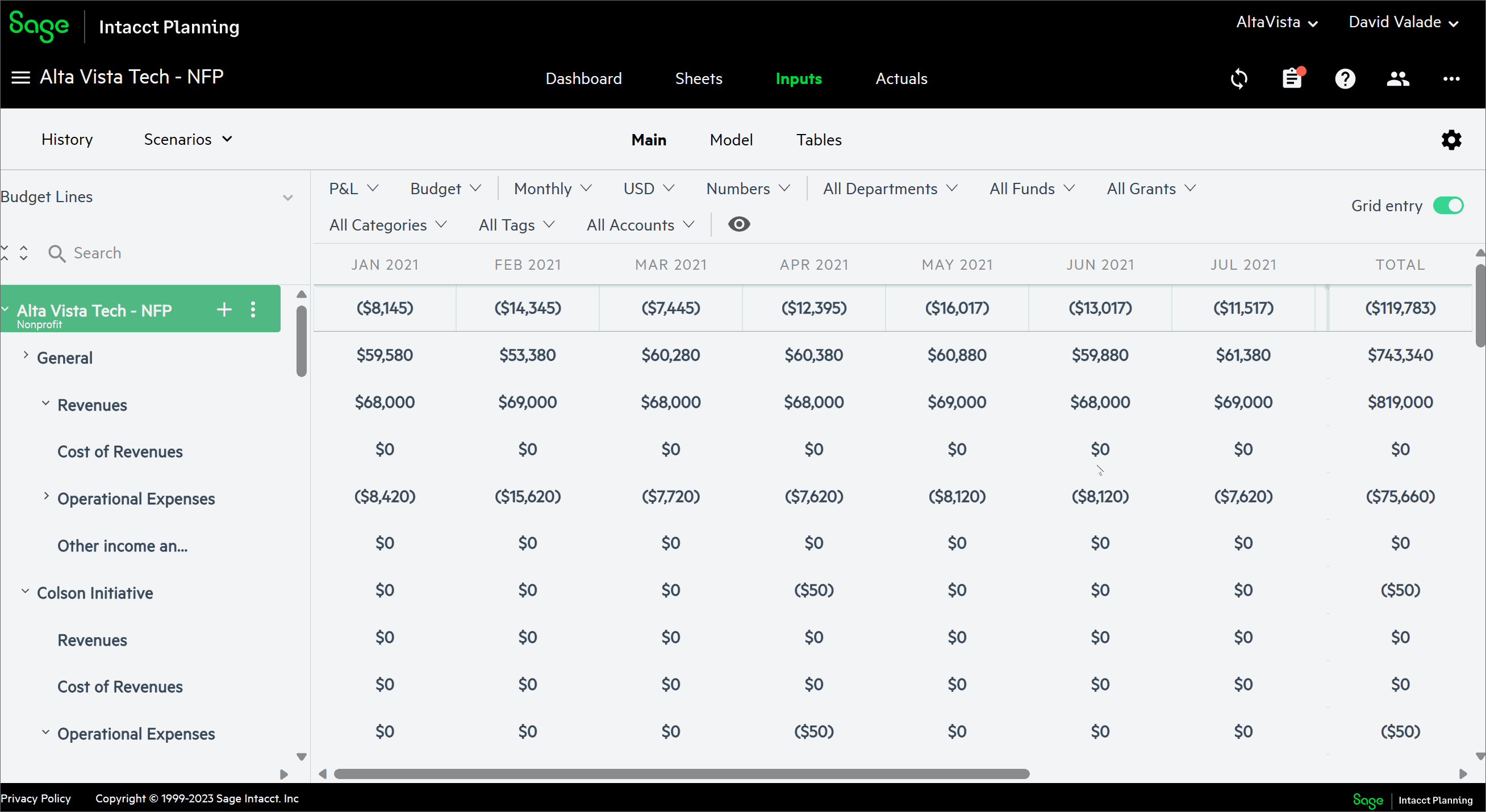
Task: Open the All Departments filter
Action: tap(890, 189)
